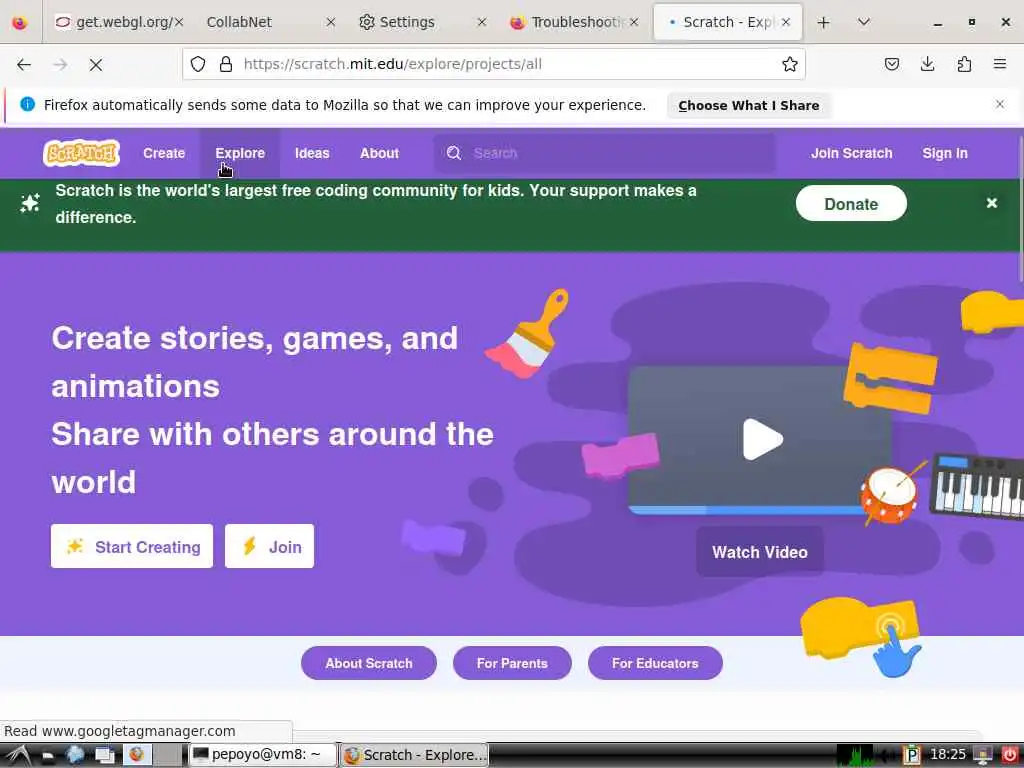Click the Firefox View icon
The width and height of the screenshot is (1024, 768).
(20, 22)
